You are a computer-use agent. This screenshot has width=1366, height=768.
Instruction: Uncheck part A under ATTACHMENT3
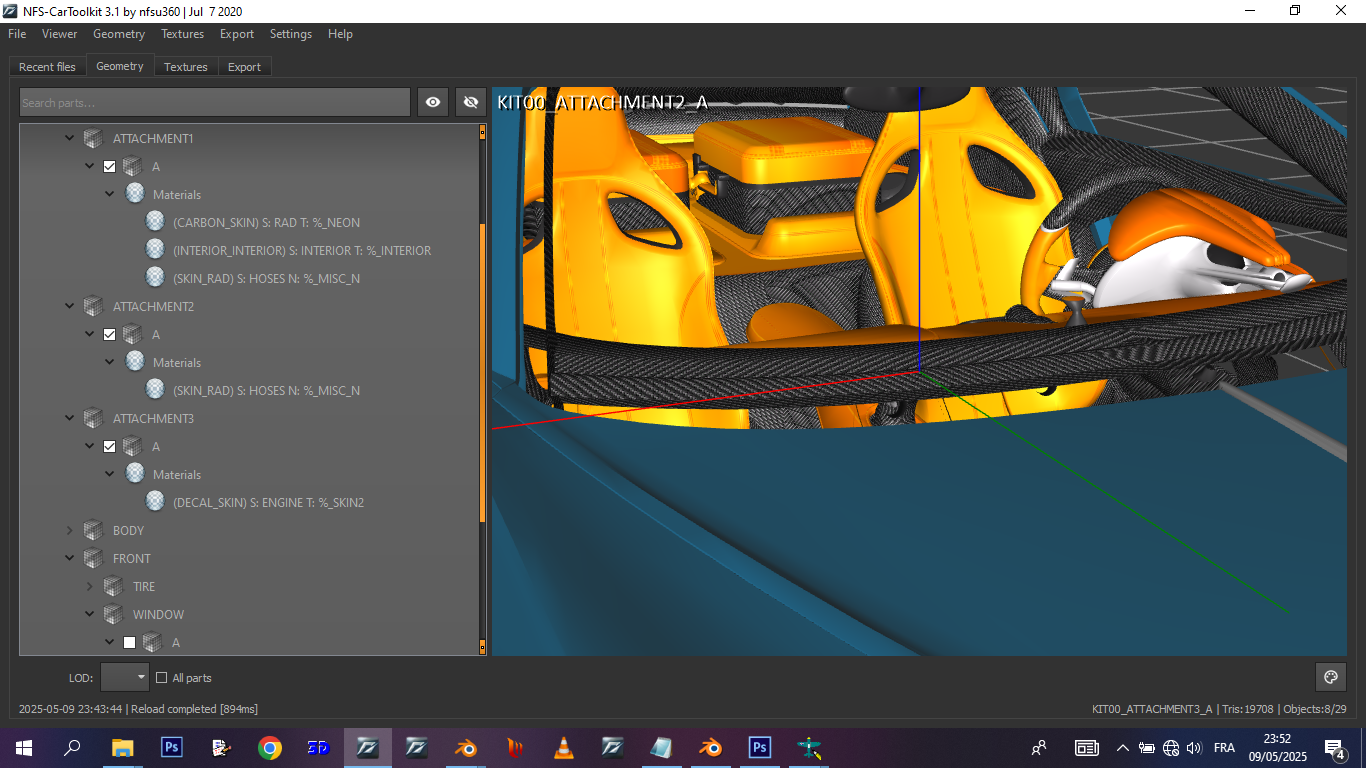(x=110, y=446)
